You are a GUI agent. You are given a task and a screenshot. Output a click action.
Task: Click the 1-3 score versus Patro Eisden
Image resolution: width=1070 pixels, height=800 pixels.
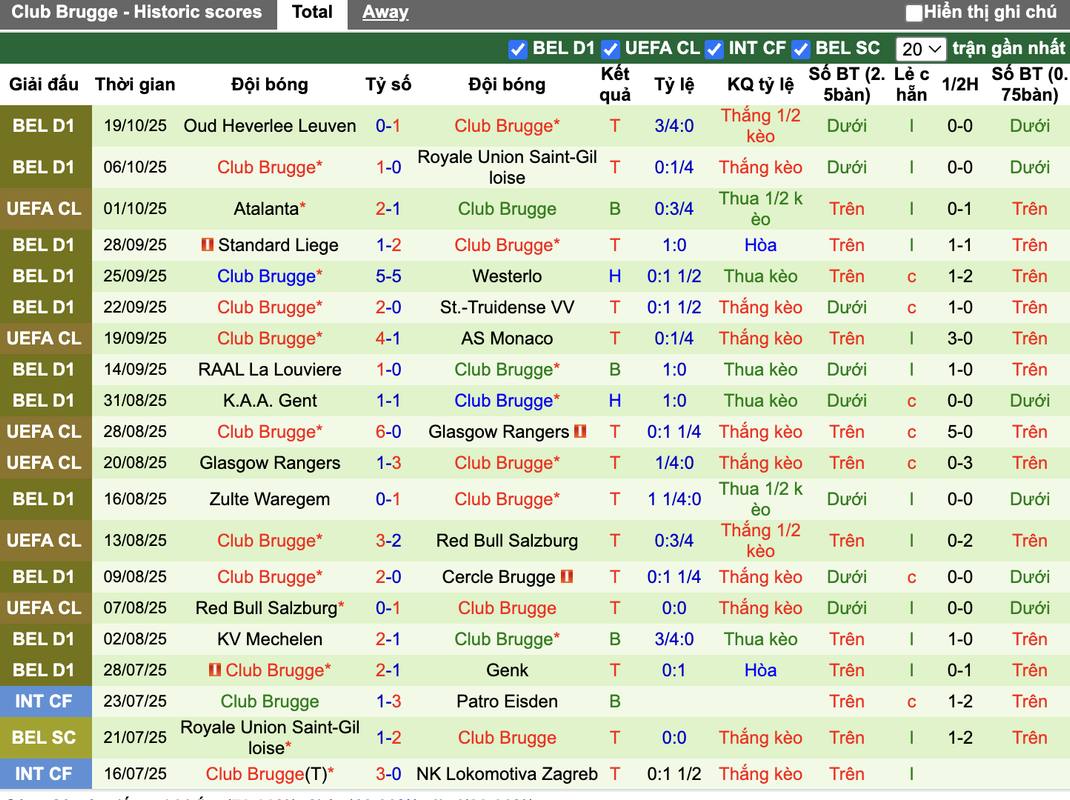click(x=388, y=701)
